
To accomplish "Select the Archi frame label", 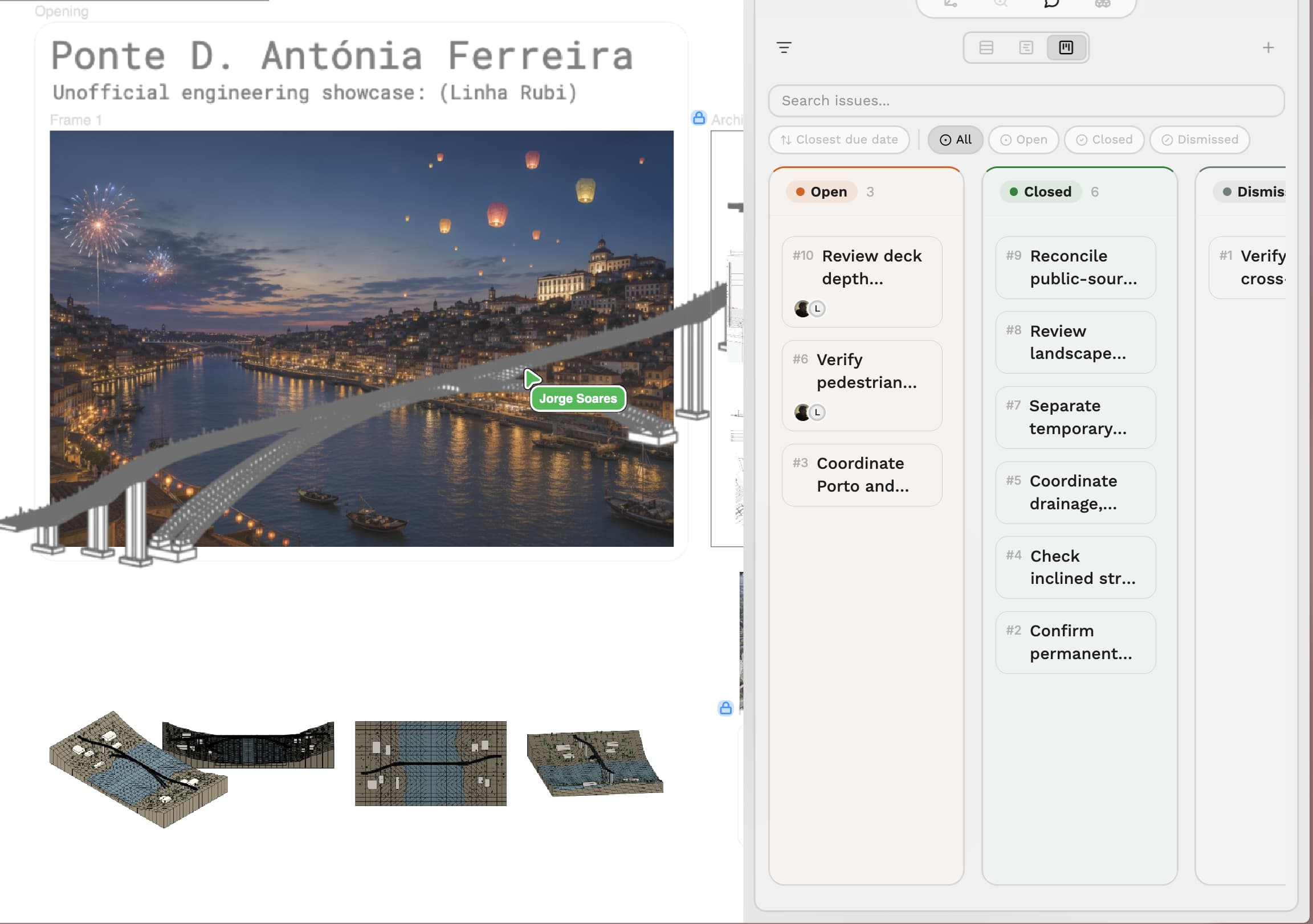I will (x=726, y=120).
